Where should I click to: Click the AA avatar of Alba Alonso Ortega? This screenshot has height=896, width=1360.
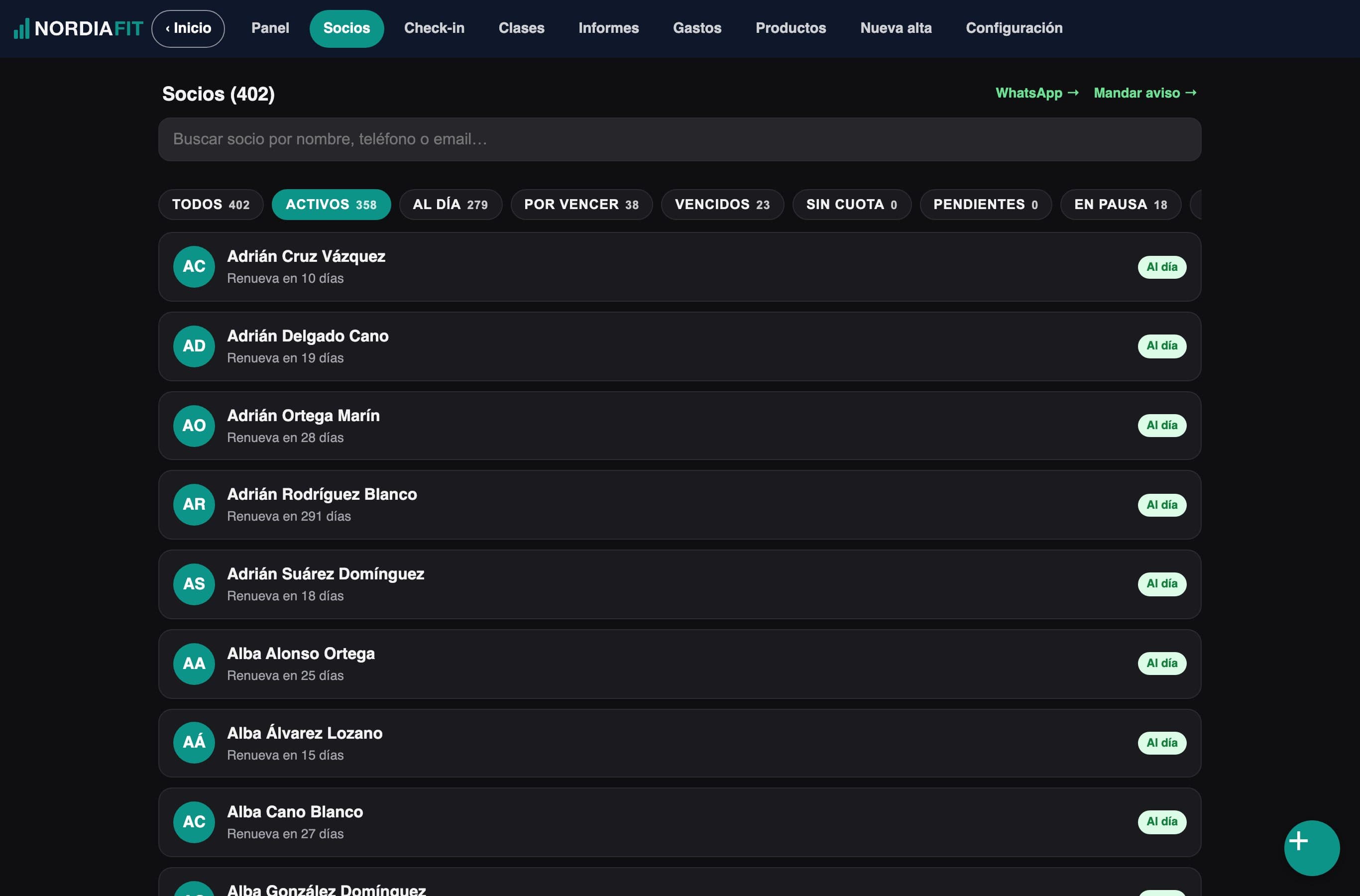(194, 664)
